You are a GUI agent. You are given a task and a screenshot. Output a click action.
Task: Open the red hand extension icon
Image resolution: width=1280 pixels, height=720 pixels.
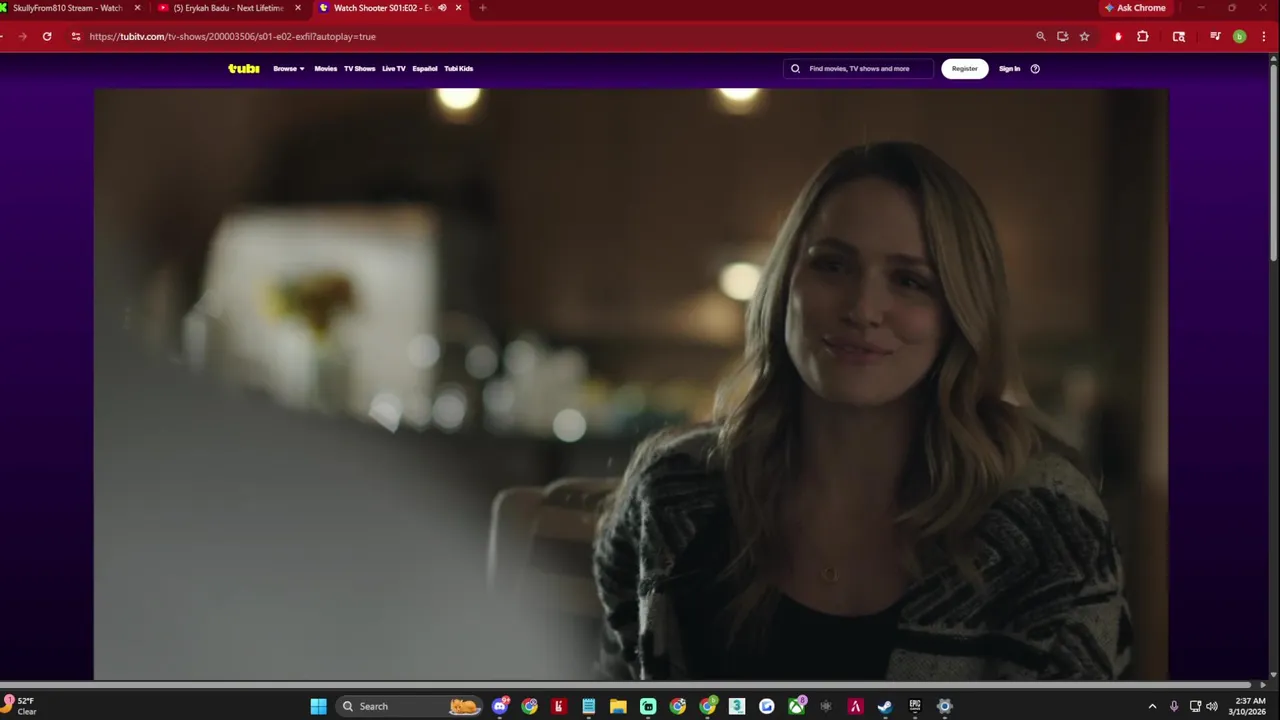tap(1118, 37)
